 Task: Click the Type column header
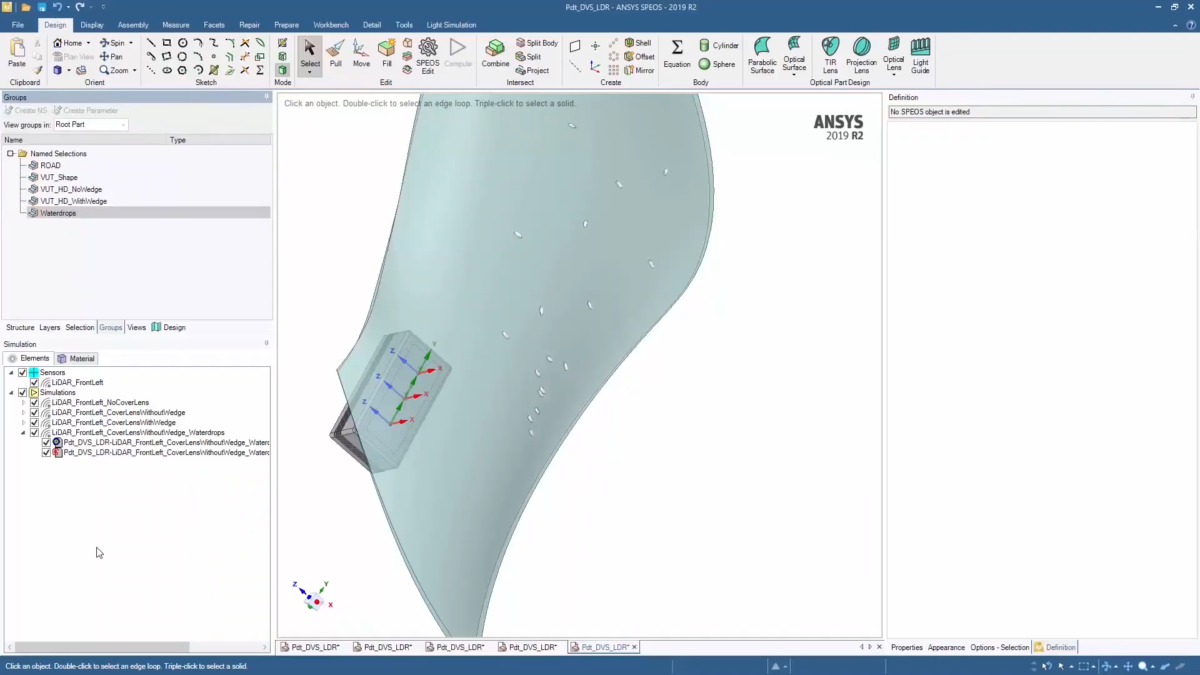178,140
